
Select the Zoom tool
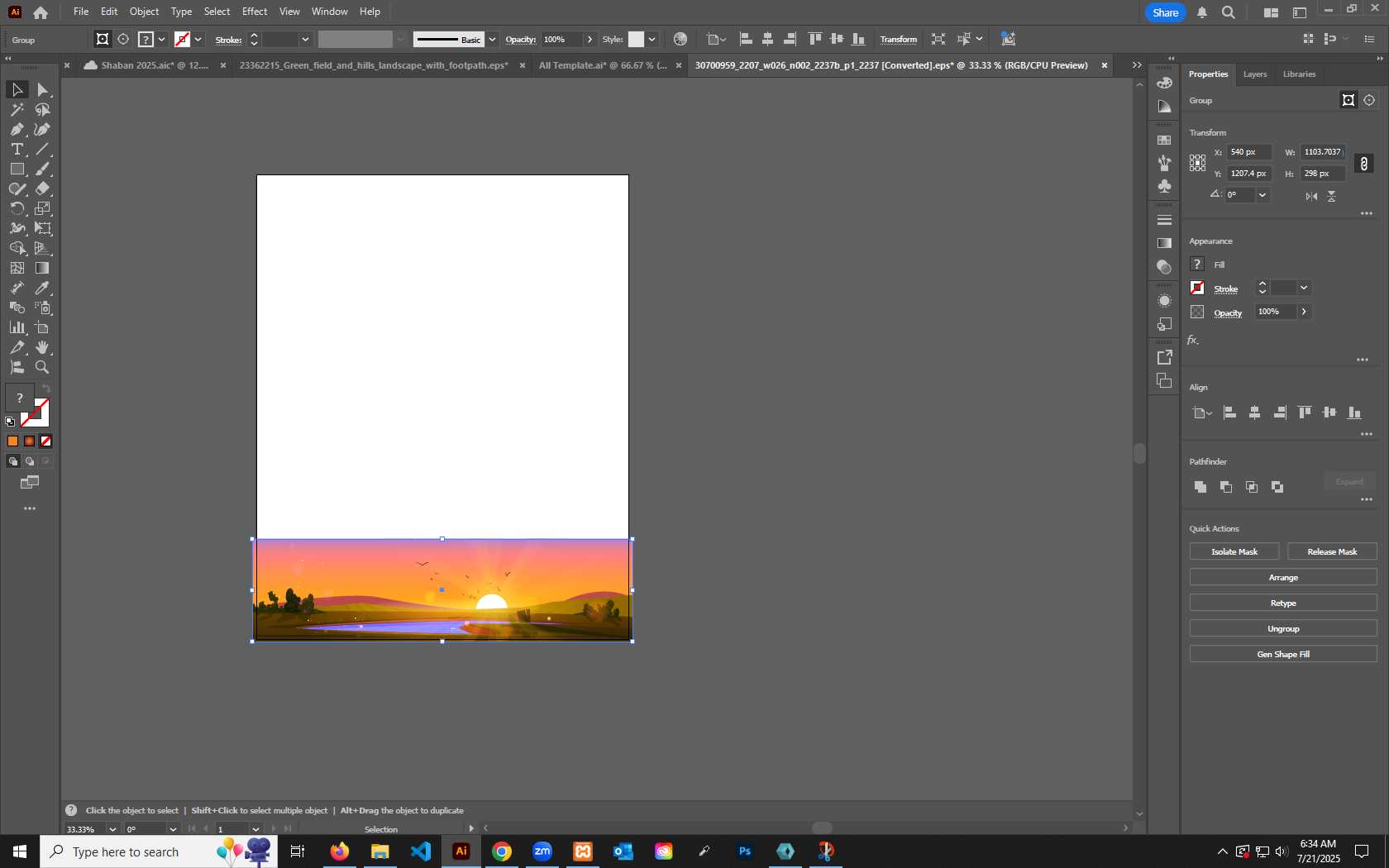tap(43, 367)
